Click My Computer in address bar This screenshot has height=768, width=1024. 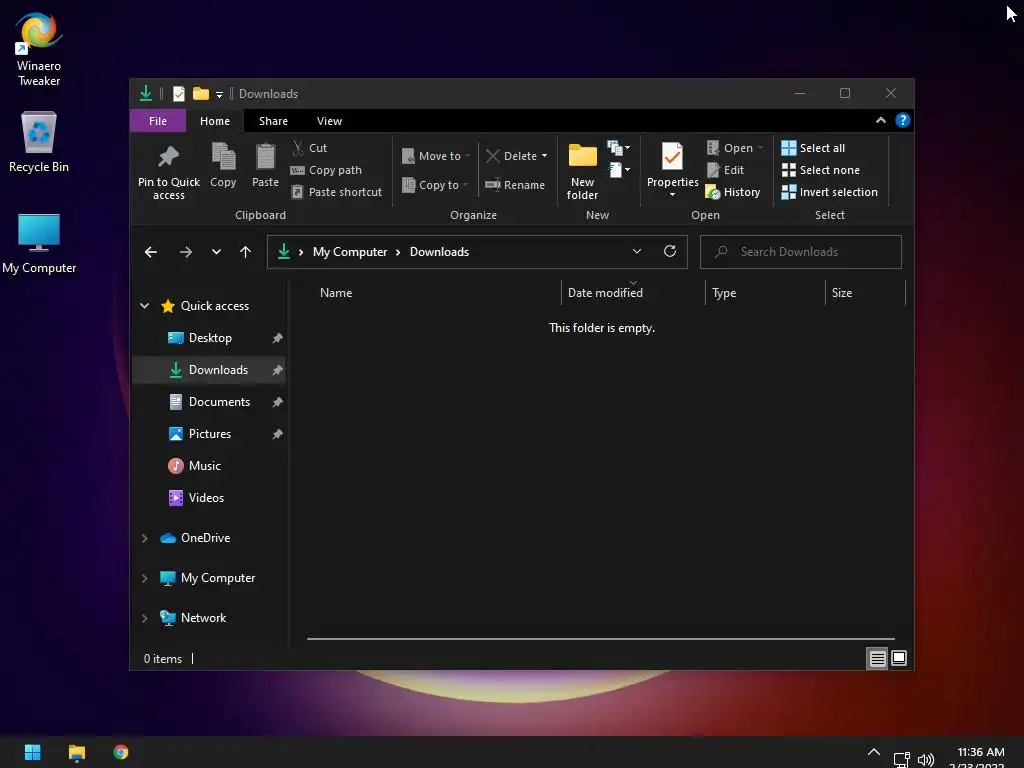pyautogui.click(x=349, y=252)
